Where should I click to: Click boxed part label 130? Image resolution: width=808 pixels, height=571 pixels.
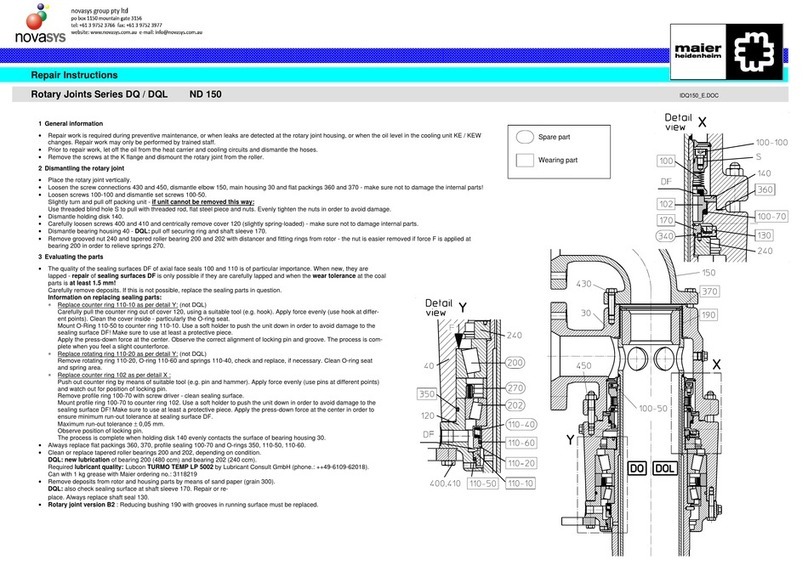click(764, 236)
